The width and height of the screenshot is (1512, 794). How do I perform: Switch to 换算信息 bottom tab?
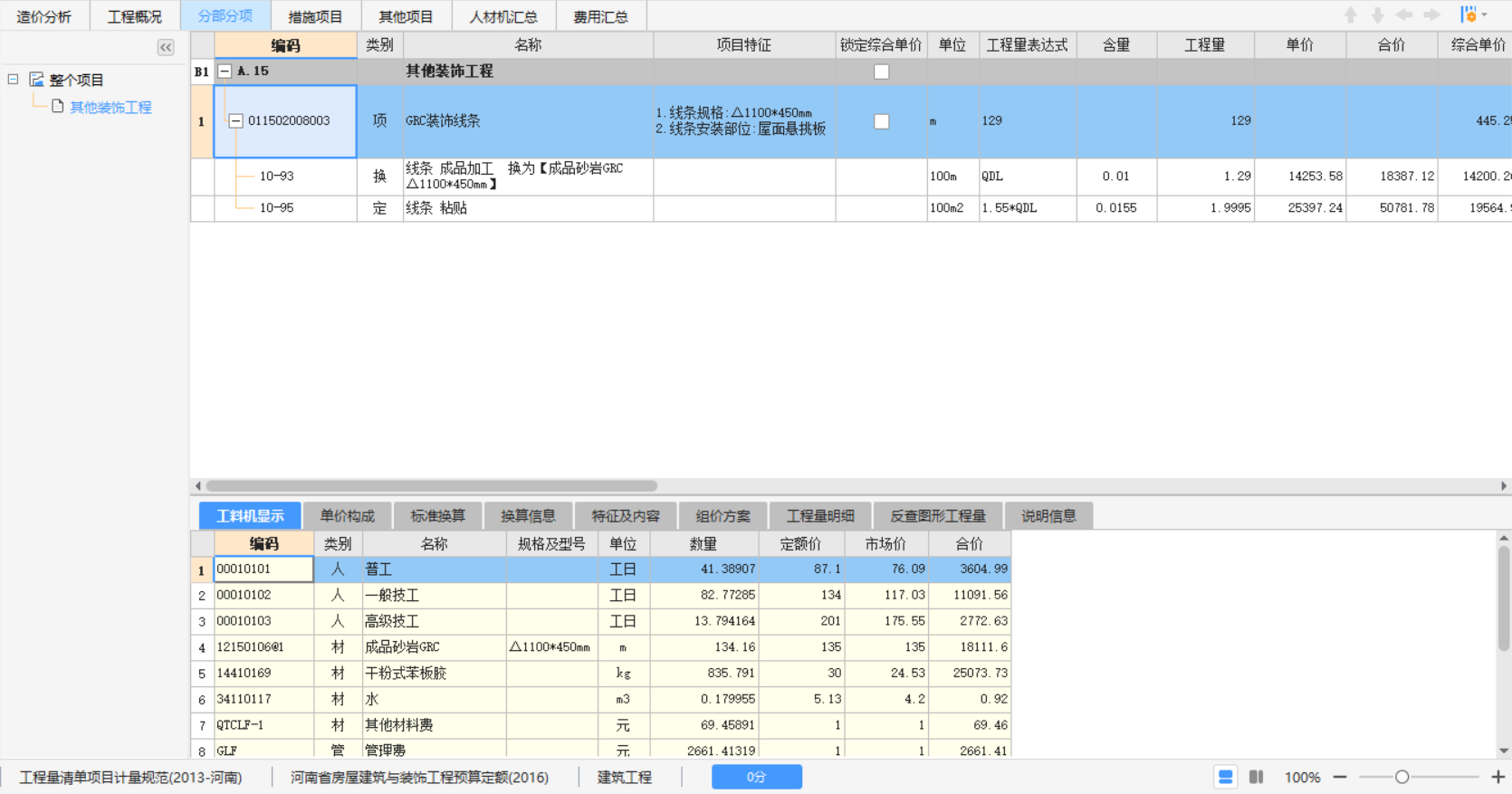(529, 516)
